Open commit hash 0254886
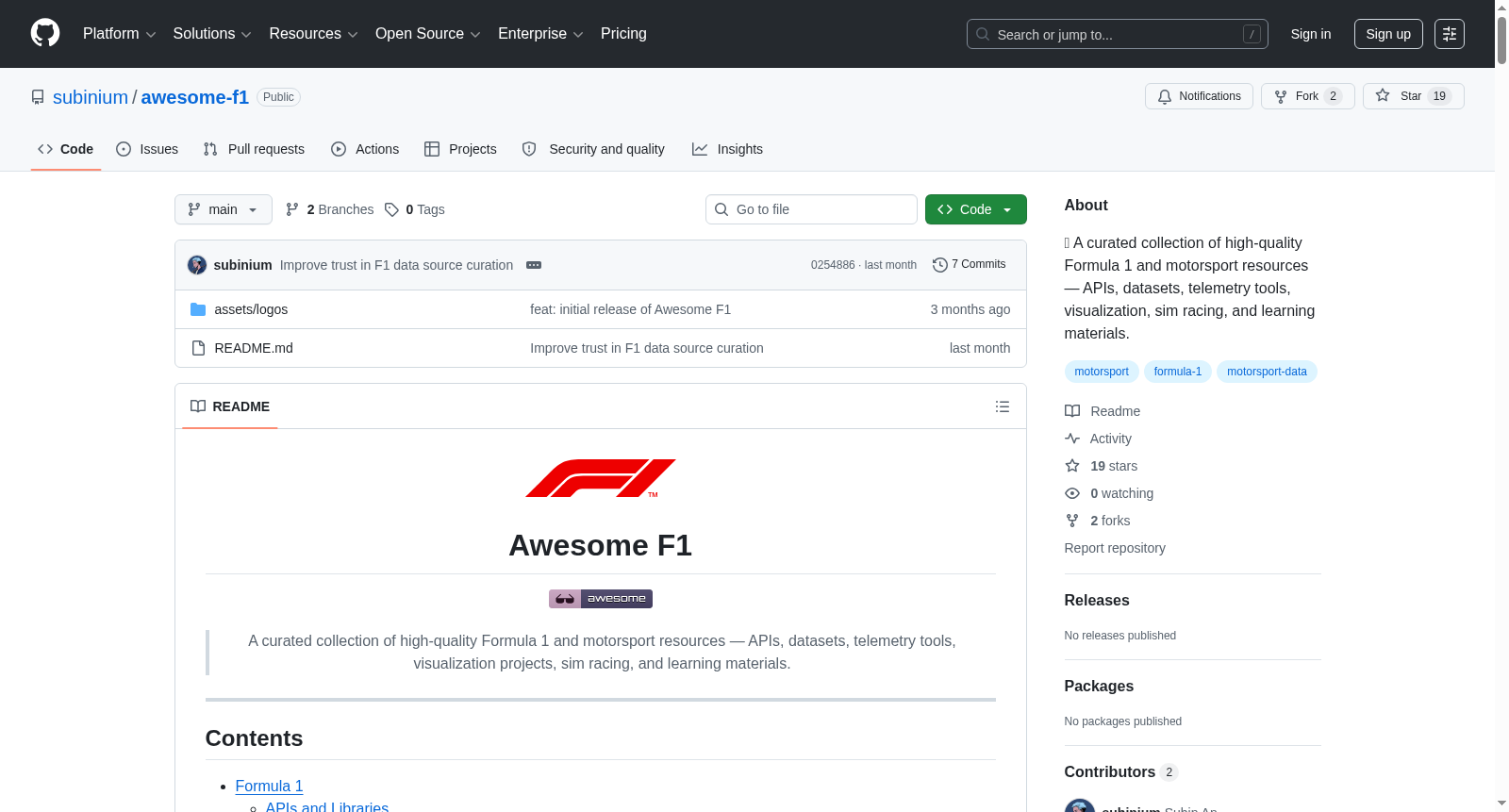The image size is (1509, 812). click(833, 265)
